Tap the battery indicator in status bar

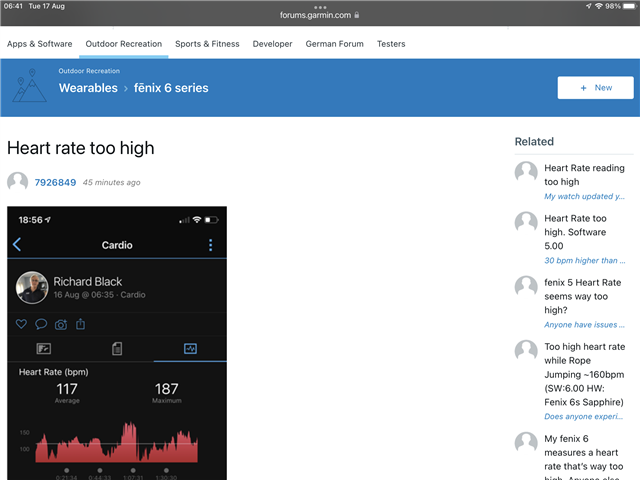tap(630, 6)
